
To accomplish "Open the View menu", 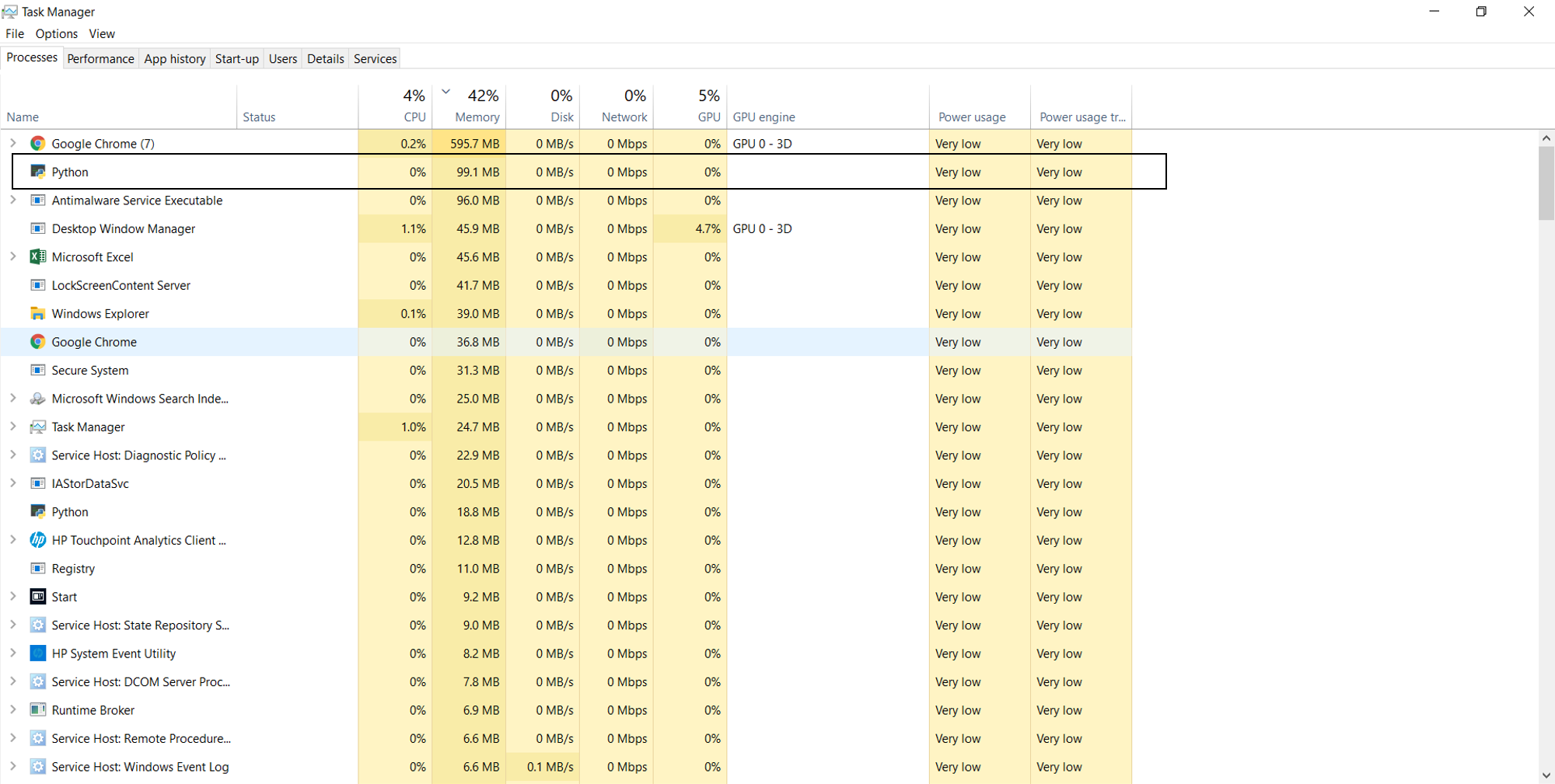I will (102, 33).
